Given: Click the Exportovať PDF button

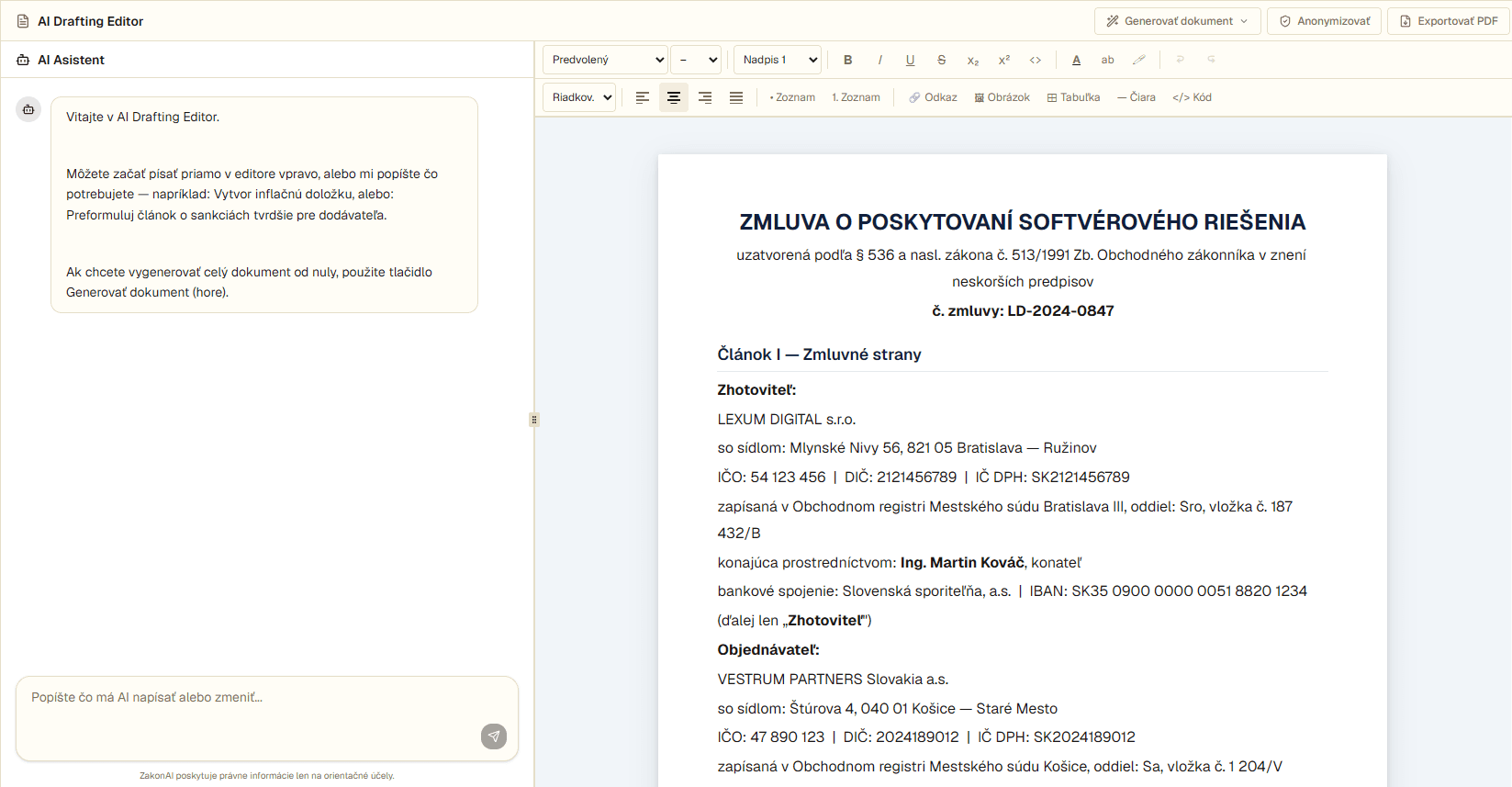Looking at the screenshot, I should point(1449,21).
